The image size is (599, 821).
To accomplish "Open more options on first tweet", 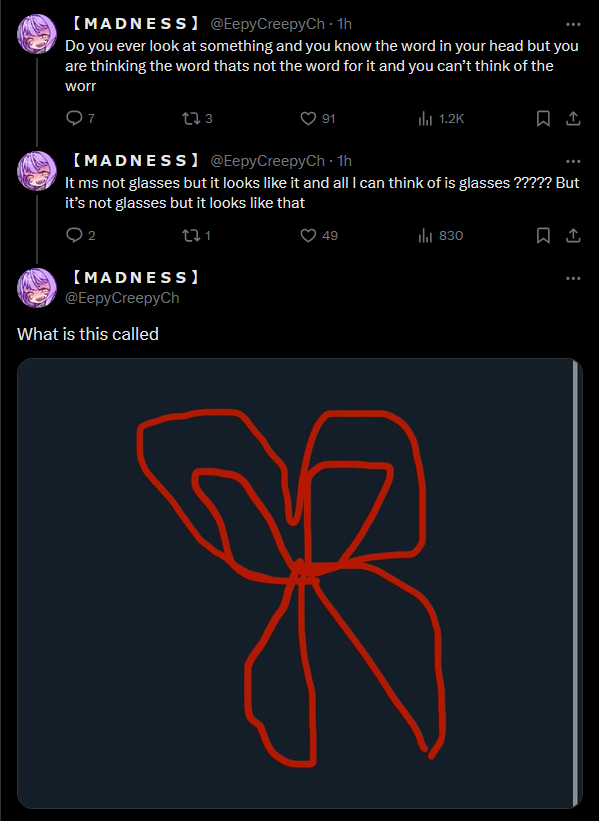I will (x=573, y=25).
